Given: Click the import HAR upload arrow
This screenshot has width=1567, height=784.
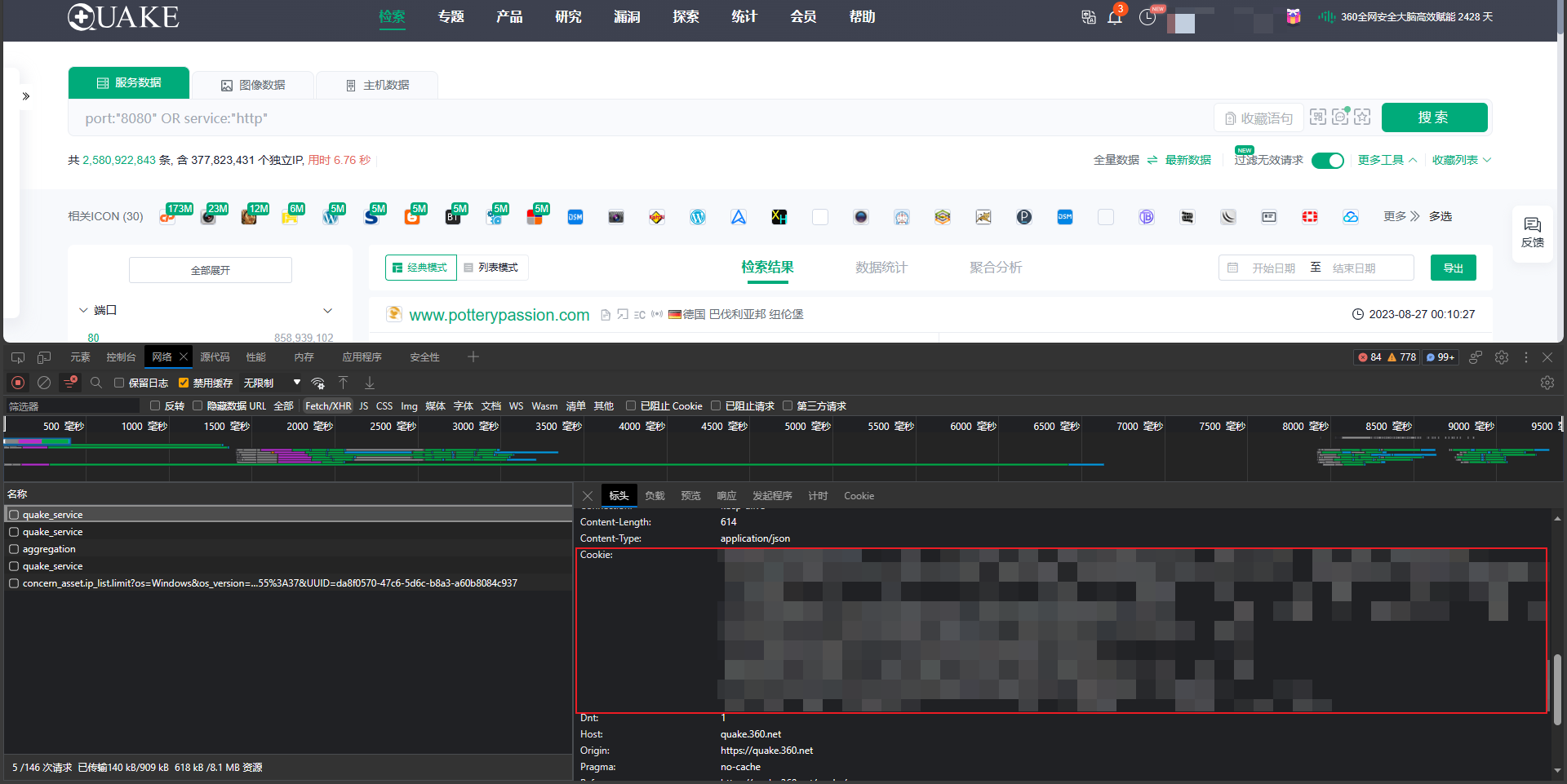Looking at the screenshot, I should point(344,383).
